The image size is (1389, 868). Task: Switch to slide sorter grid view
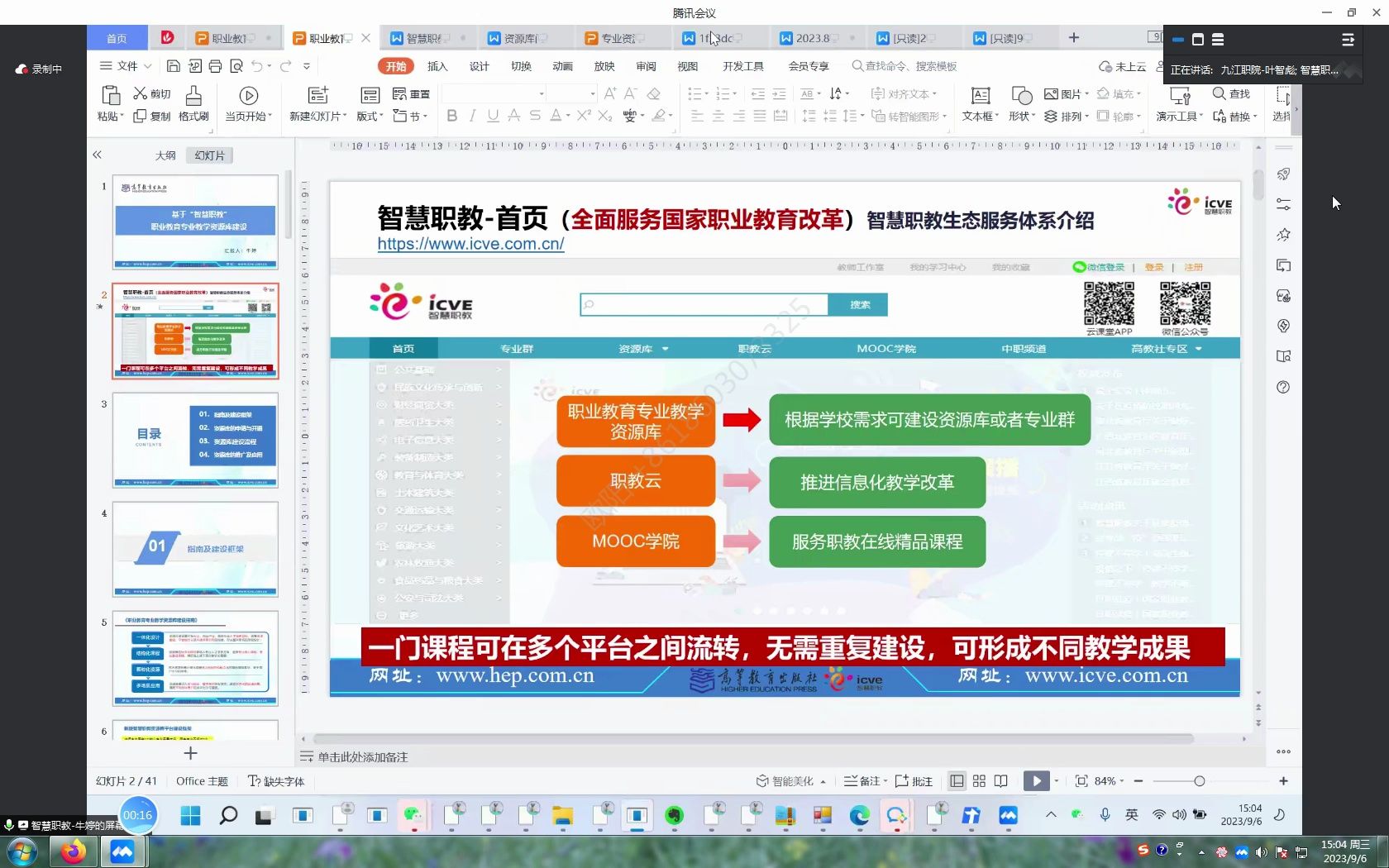click(x=979, y=780)
